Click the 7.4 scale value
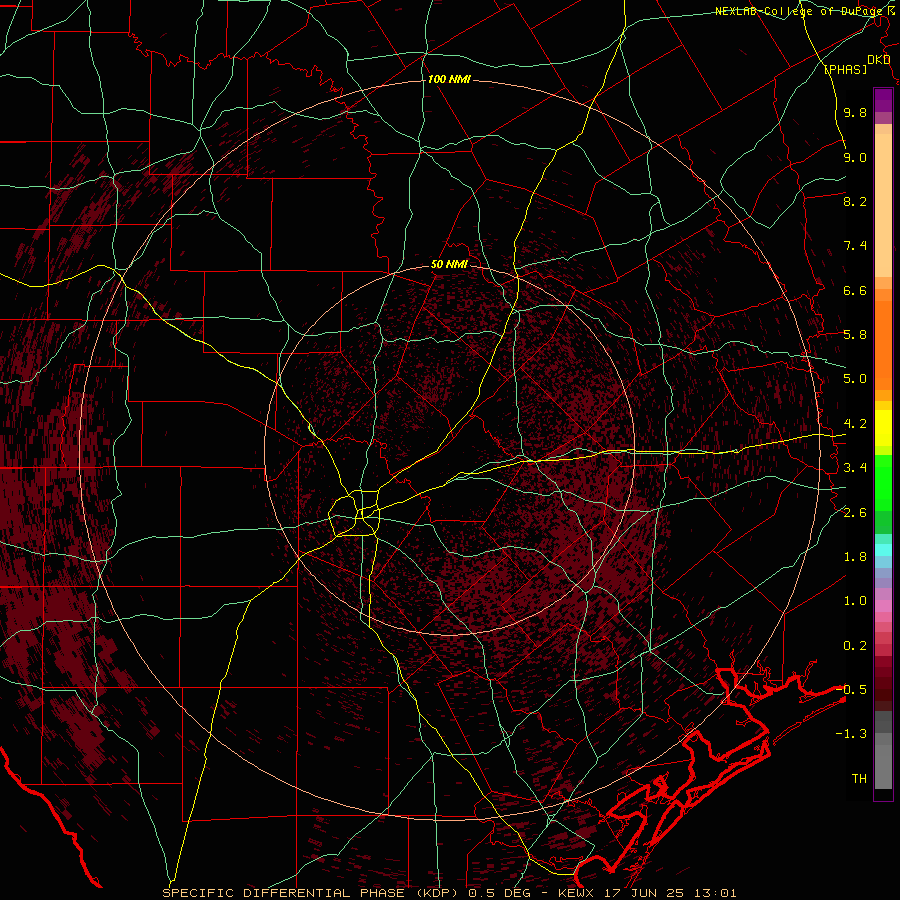Viewport: 900px width, 900px height. click(x=855, y=246)
